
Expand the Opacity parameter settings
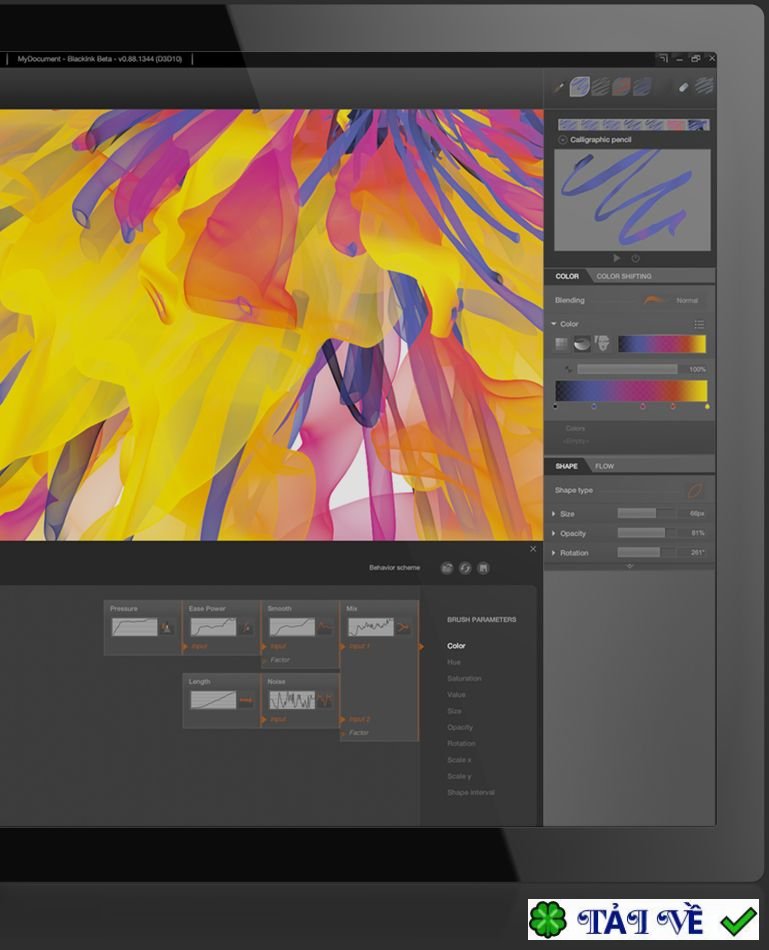pyautogui.click(x=554, y=533)
